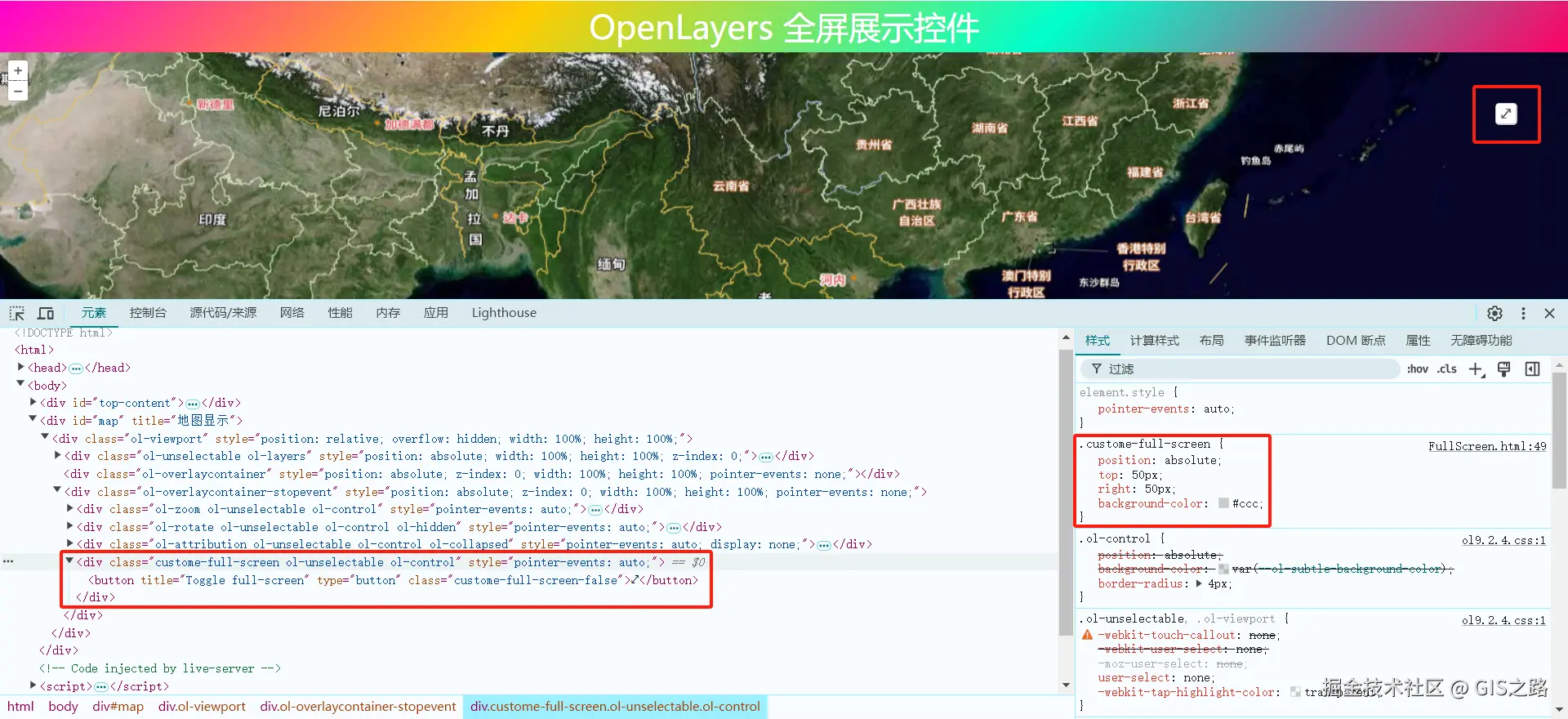1568x719 pixels.
Task: Collapse the ol-viewport div node
Action: [45, 437]
